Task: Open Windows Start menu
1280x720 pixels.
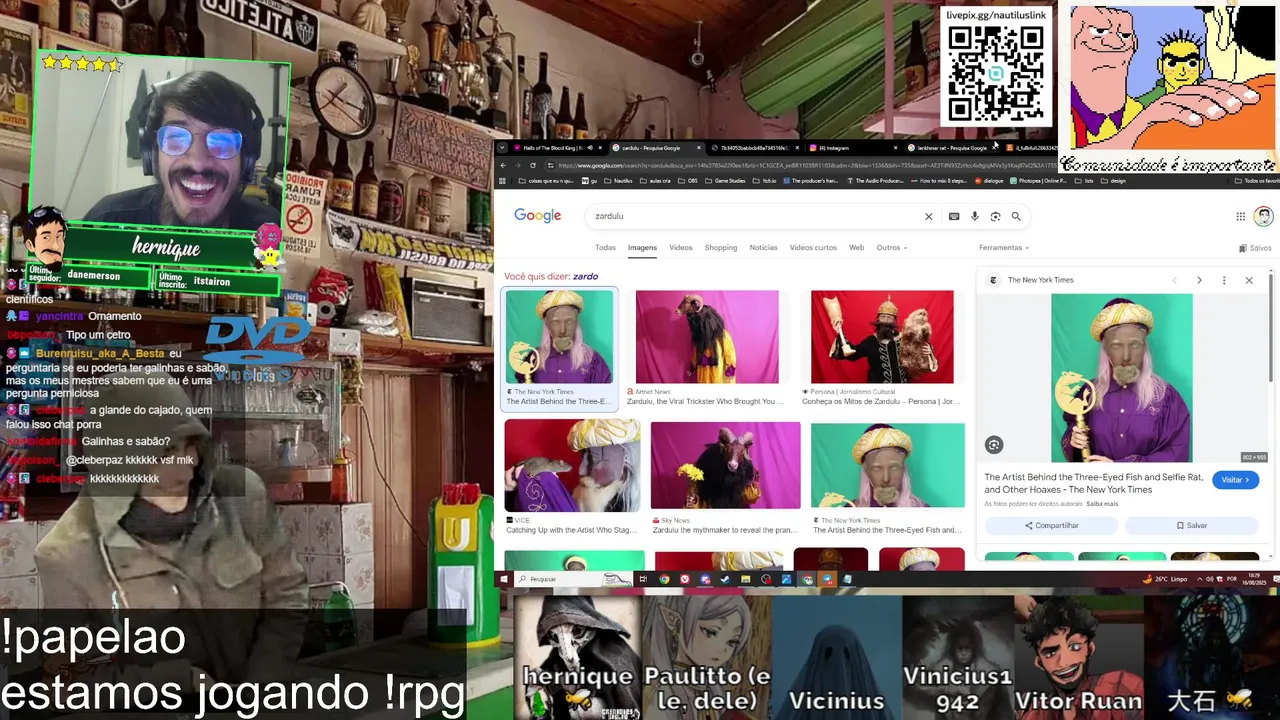Action: click(x=504, y=579)
